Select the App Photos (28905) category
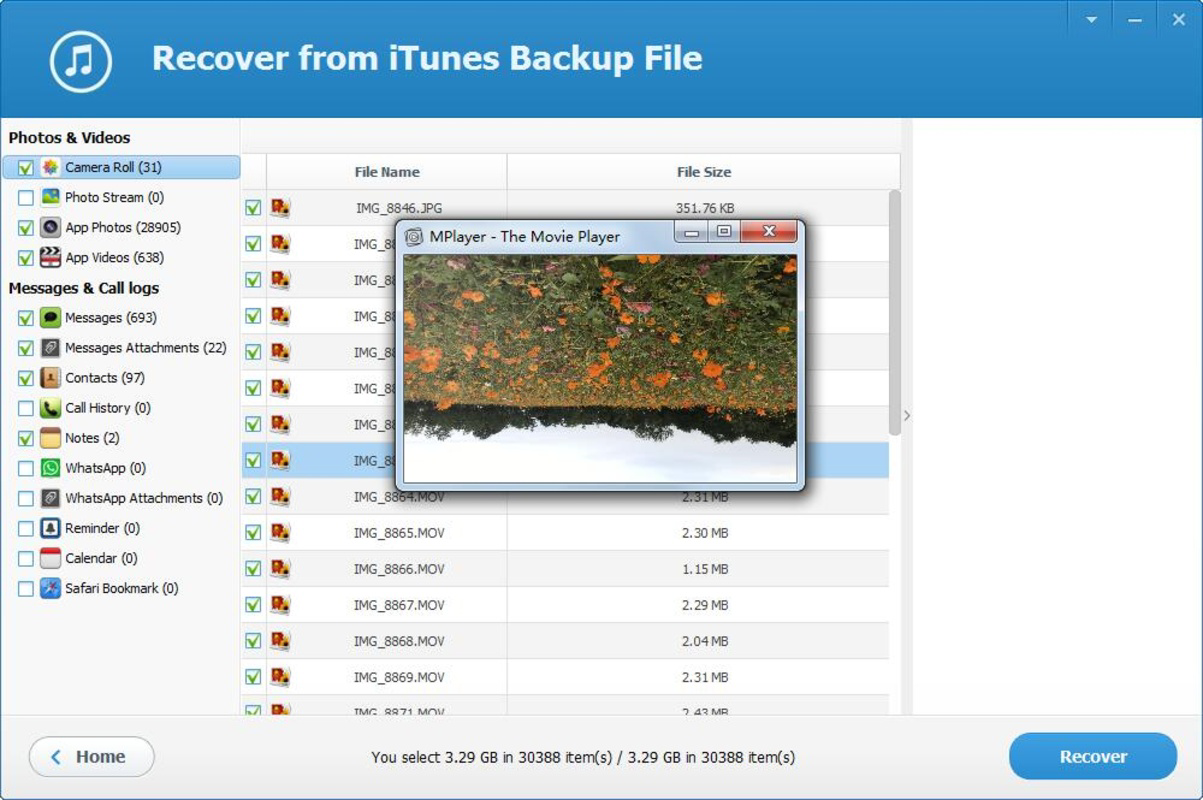Viewport: 1203px width, 800px height. pyautogui.click(x=123, y=227)
